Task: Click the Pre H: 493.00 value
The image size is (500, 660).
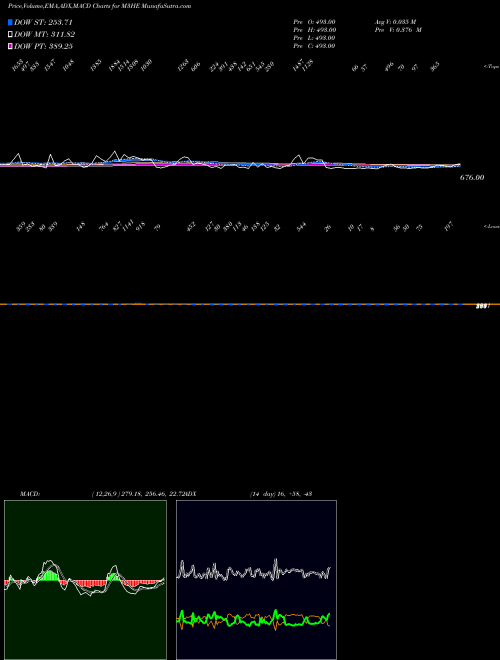Action: [x=314, y=30]
